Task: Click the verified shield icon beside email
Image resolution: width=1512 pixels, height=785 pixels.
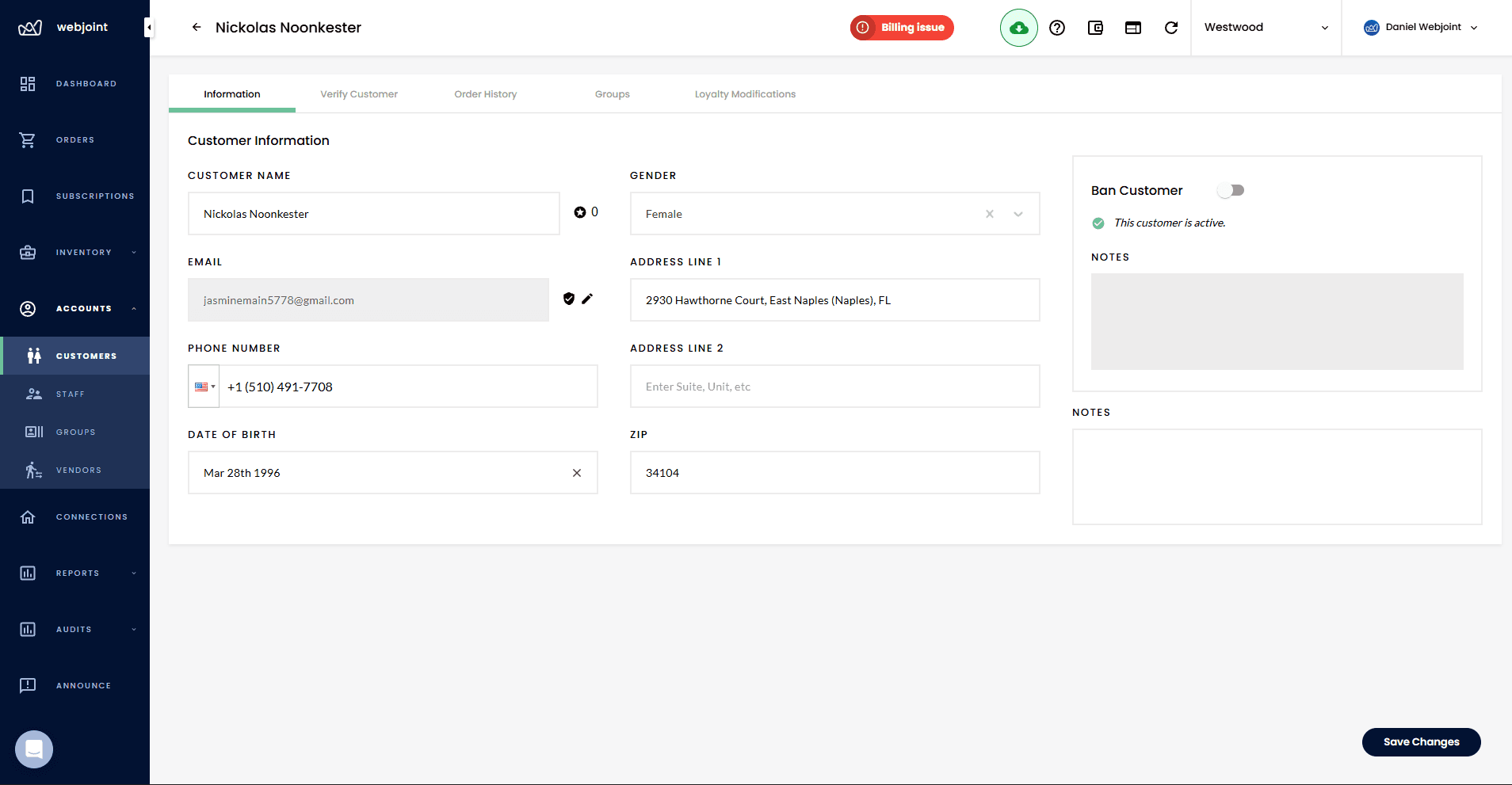Action: coord(569,299)
